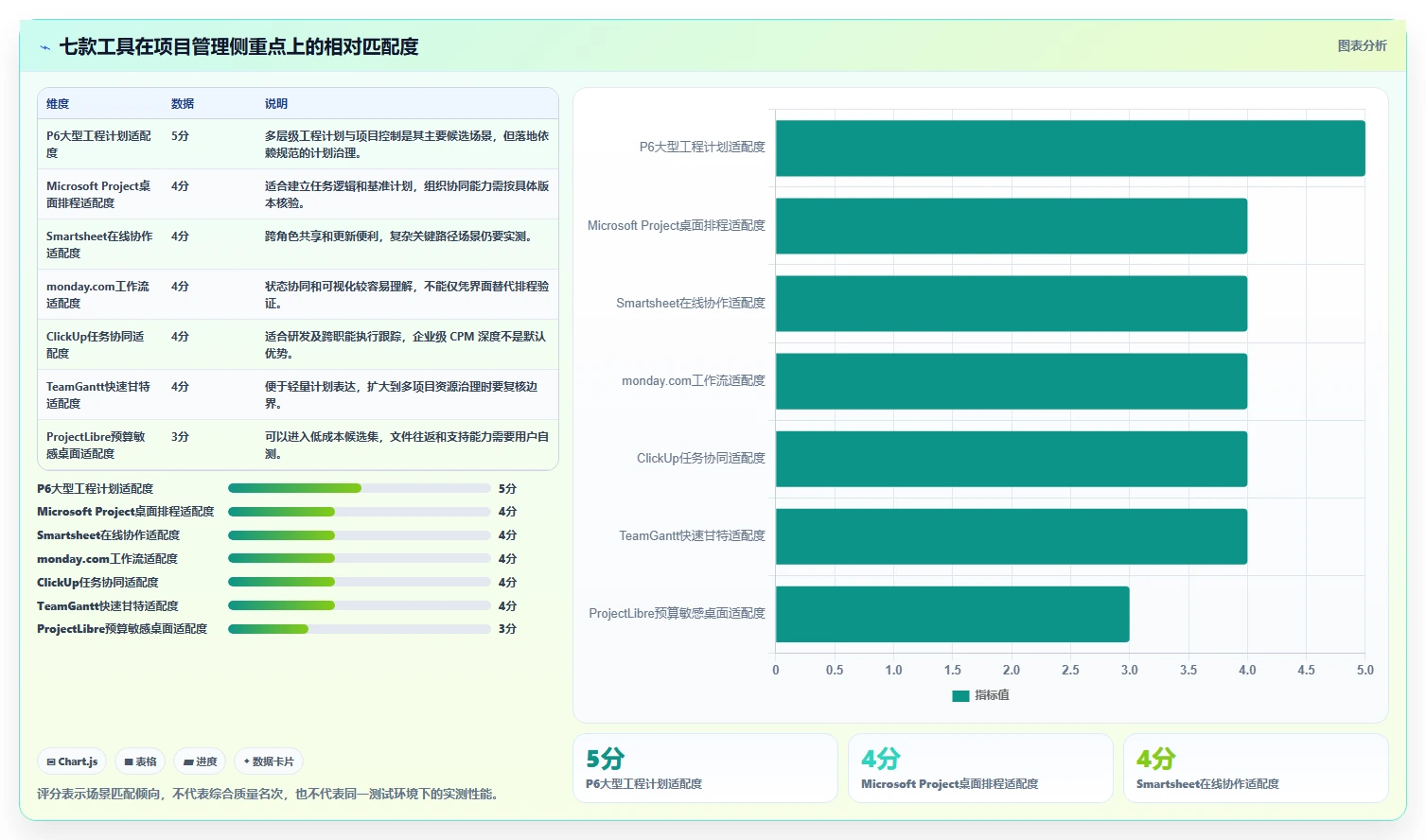Open the 5分 P6大型工程计划适配度 data card
Screen dimensions: 1426x840
point(705,768)
